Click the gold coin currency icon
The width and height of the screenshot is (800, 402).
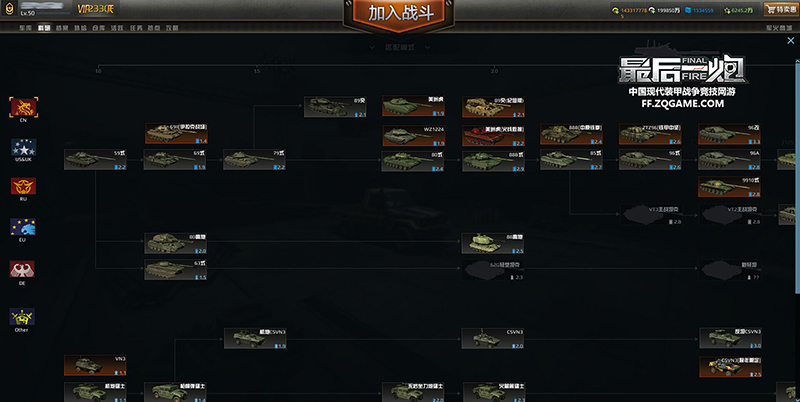615,10
